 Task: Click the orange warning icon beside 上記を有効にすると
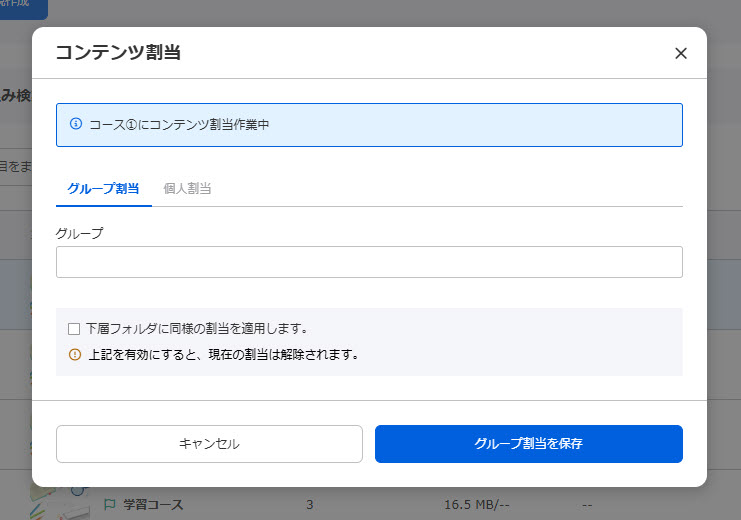click(75, 354)
